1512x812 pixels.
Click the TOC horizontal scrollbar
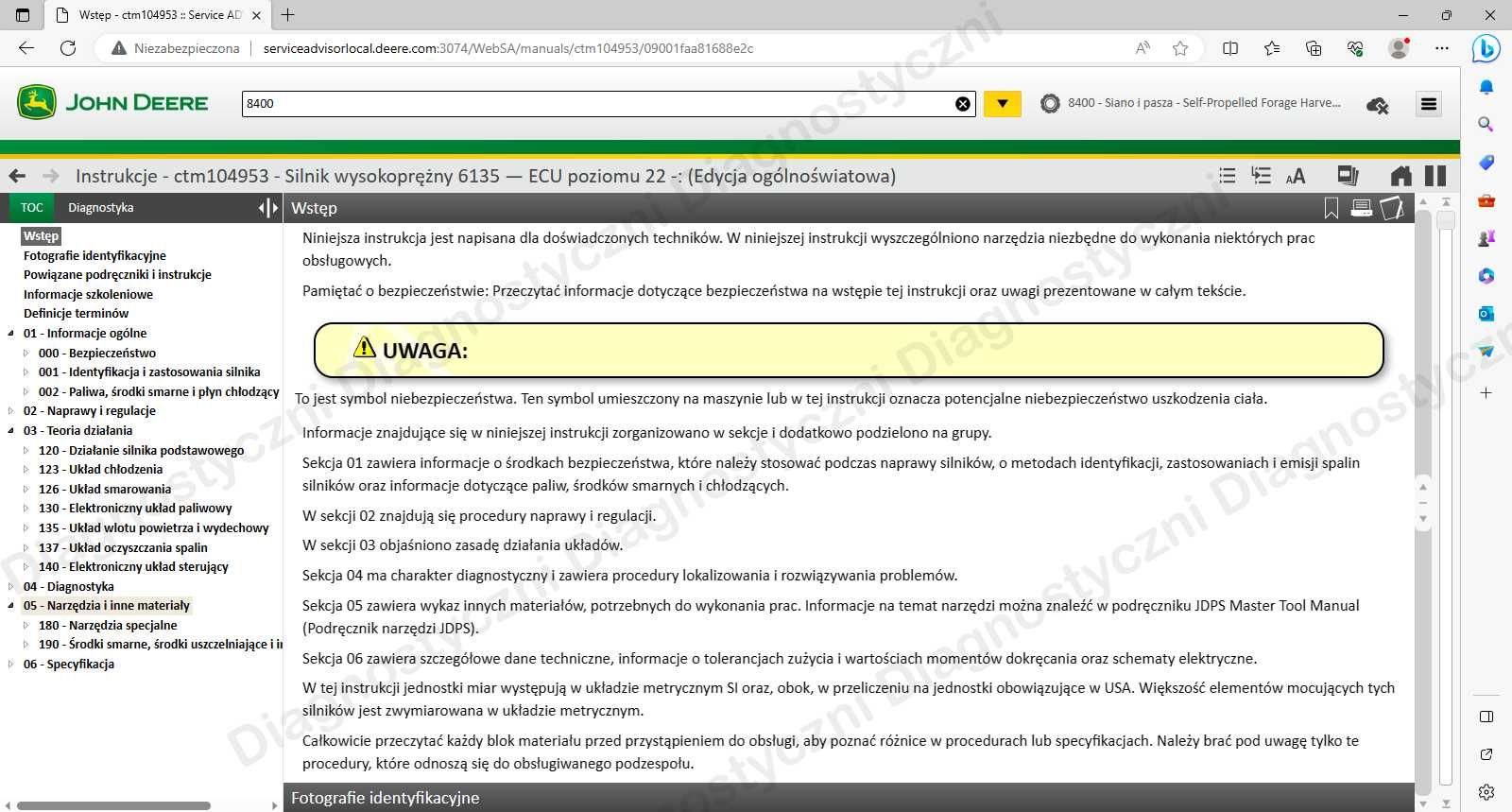click(x=113, y=805)
